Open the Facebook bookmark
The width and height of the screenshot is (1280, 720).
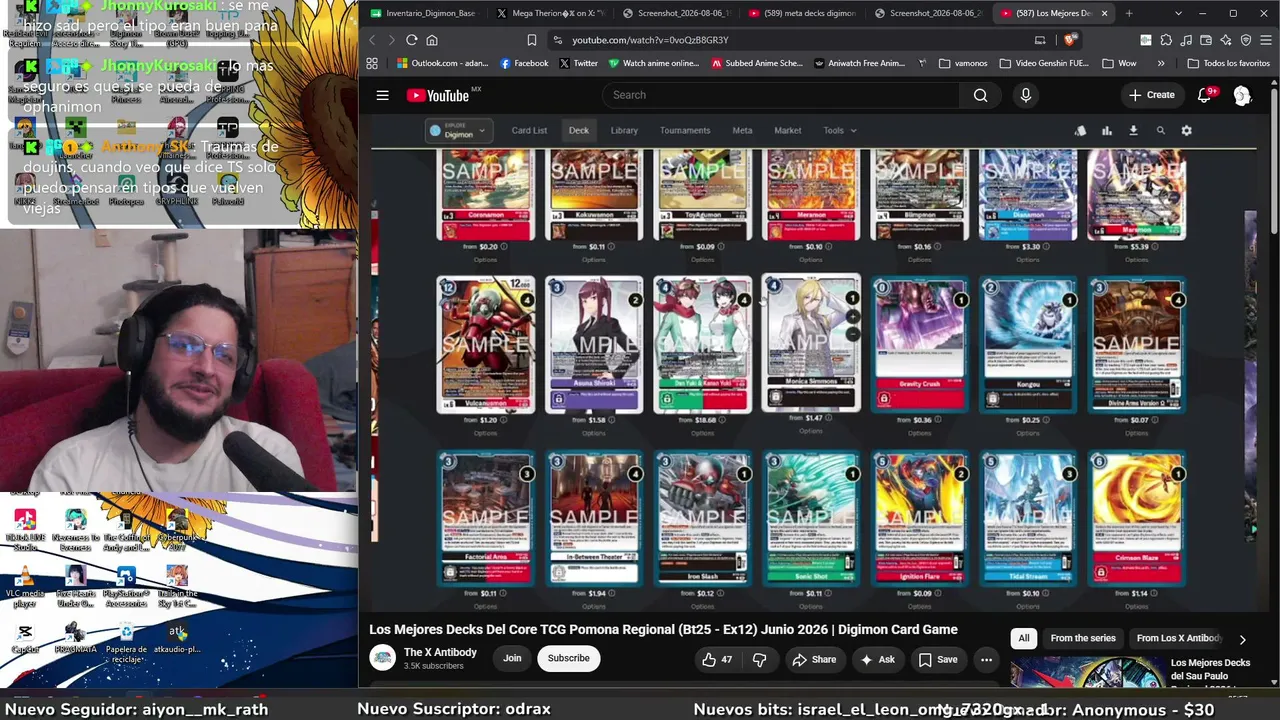tap(523, 63)
